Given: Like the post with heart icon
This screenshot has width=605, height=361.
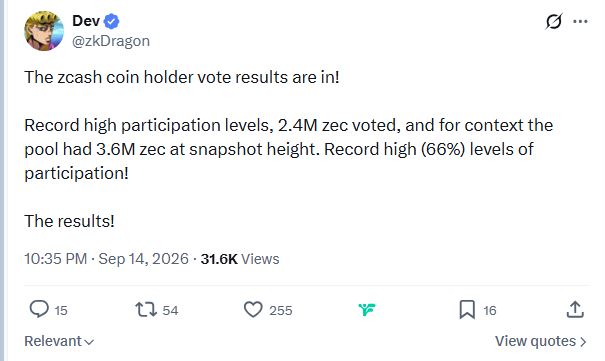Looking at the screenshot, I should tap(253, 310).
